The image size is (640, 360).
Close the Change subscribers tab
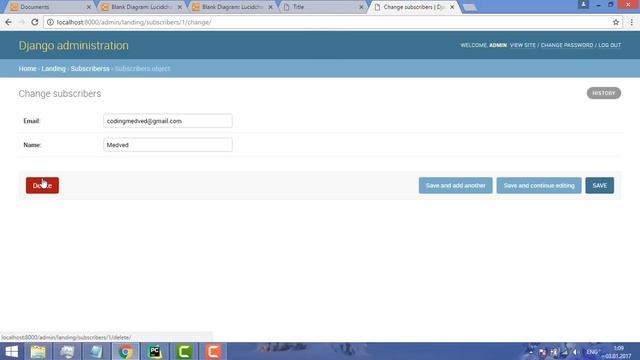(x=452, y=7)
